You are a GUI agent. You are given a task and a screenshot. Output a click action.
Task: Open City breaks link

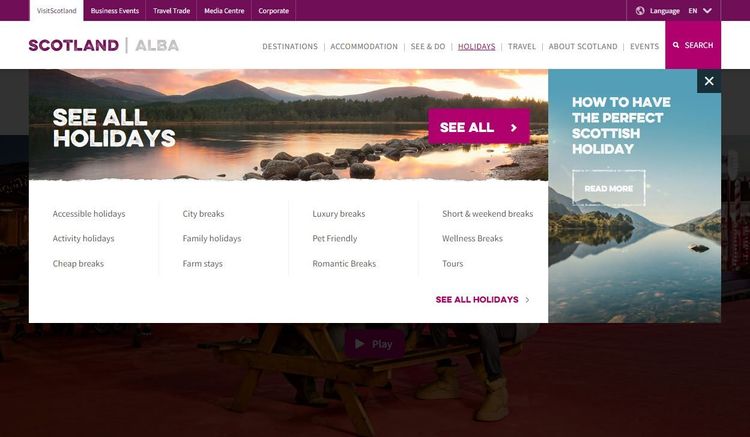point(203,214)
